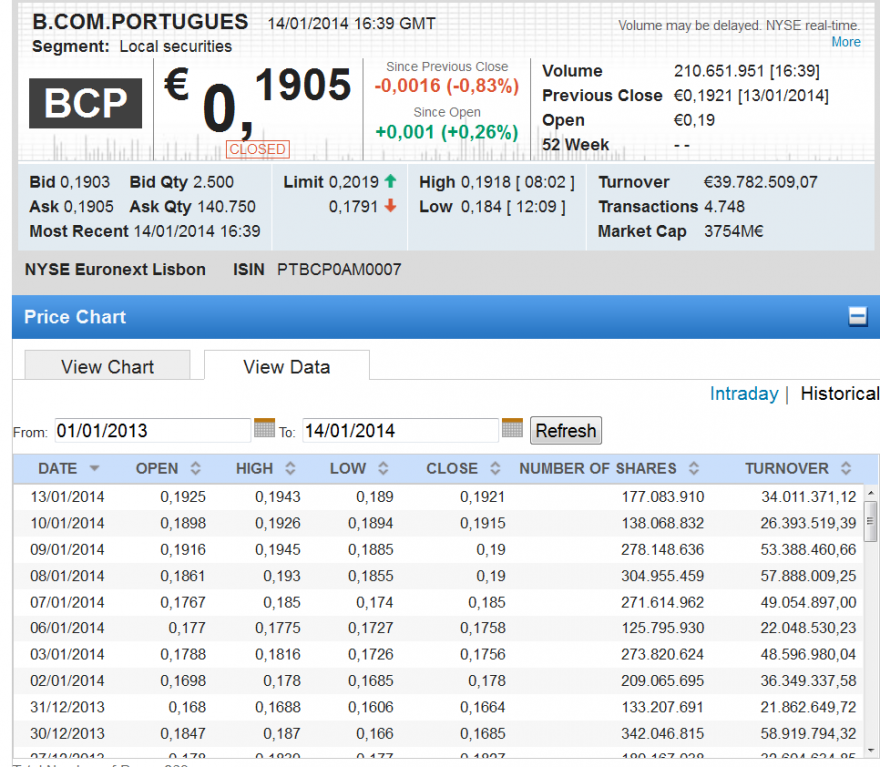Image resolution: width=880 pixels, height=767 pixels.
Task: Sort table by HIGH column arrows
Action: 290,468
